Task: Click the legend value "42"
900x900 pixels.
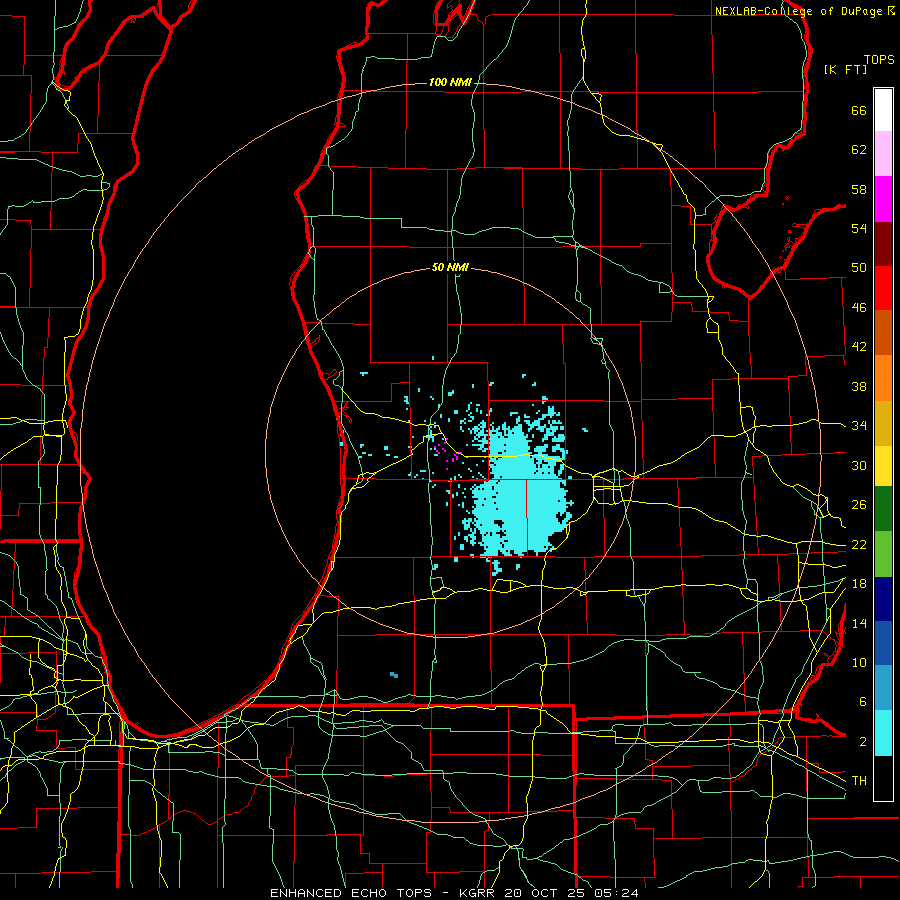Action: click(859, 347)
